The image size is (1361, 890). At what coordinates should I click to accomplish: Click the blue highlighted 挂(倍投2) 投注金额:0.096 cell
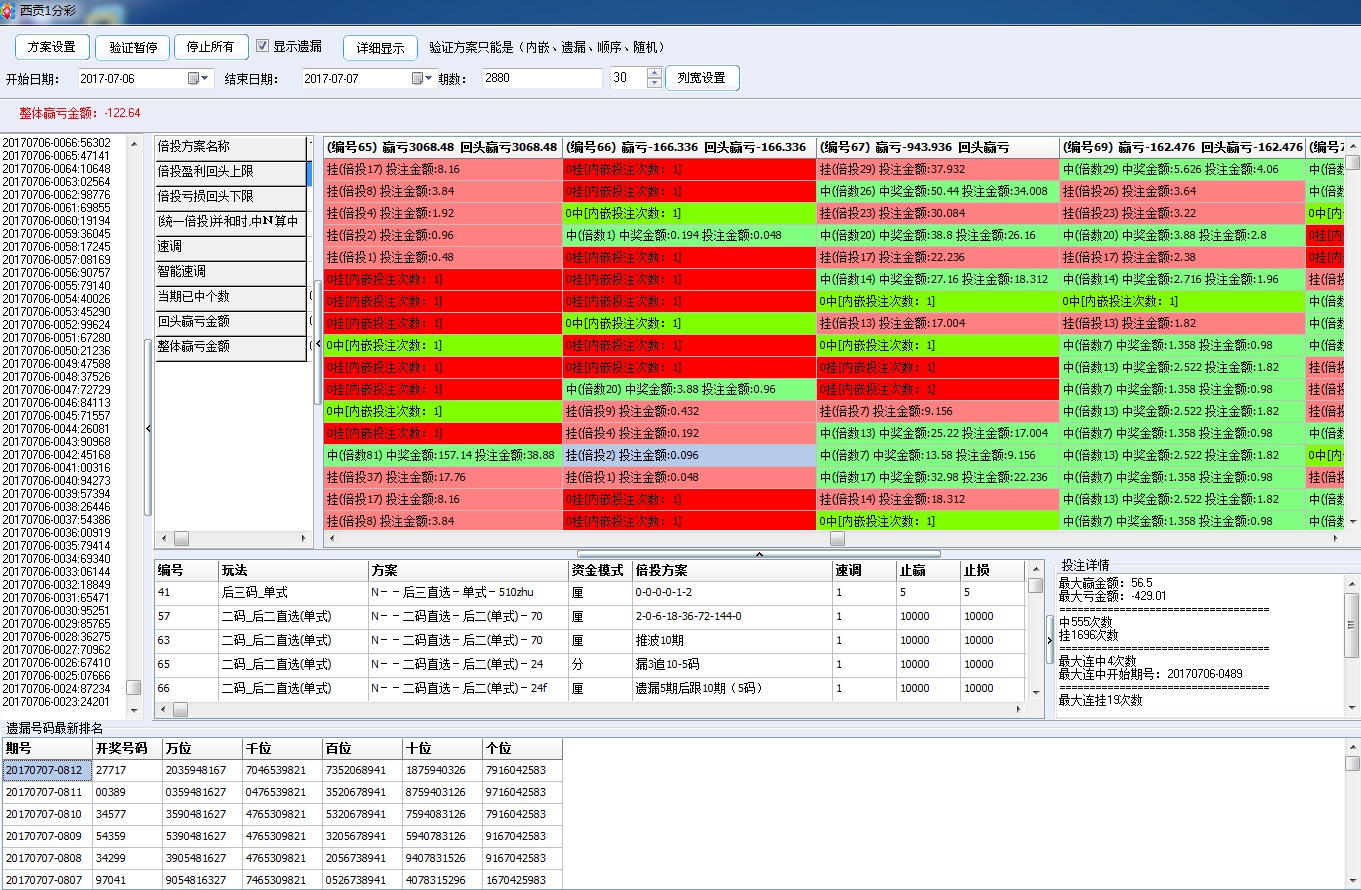tap(689, 455)
